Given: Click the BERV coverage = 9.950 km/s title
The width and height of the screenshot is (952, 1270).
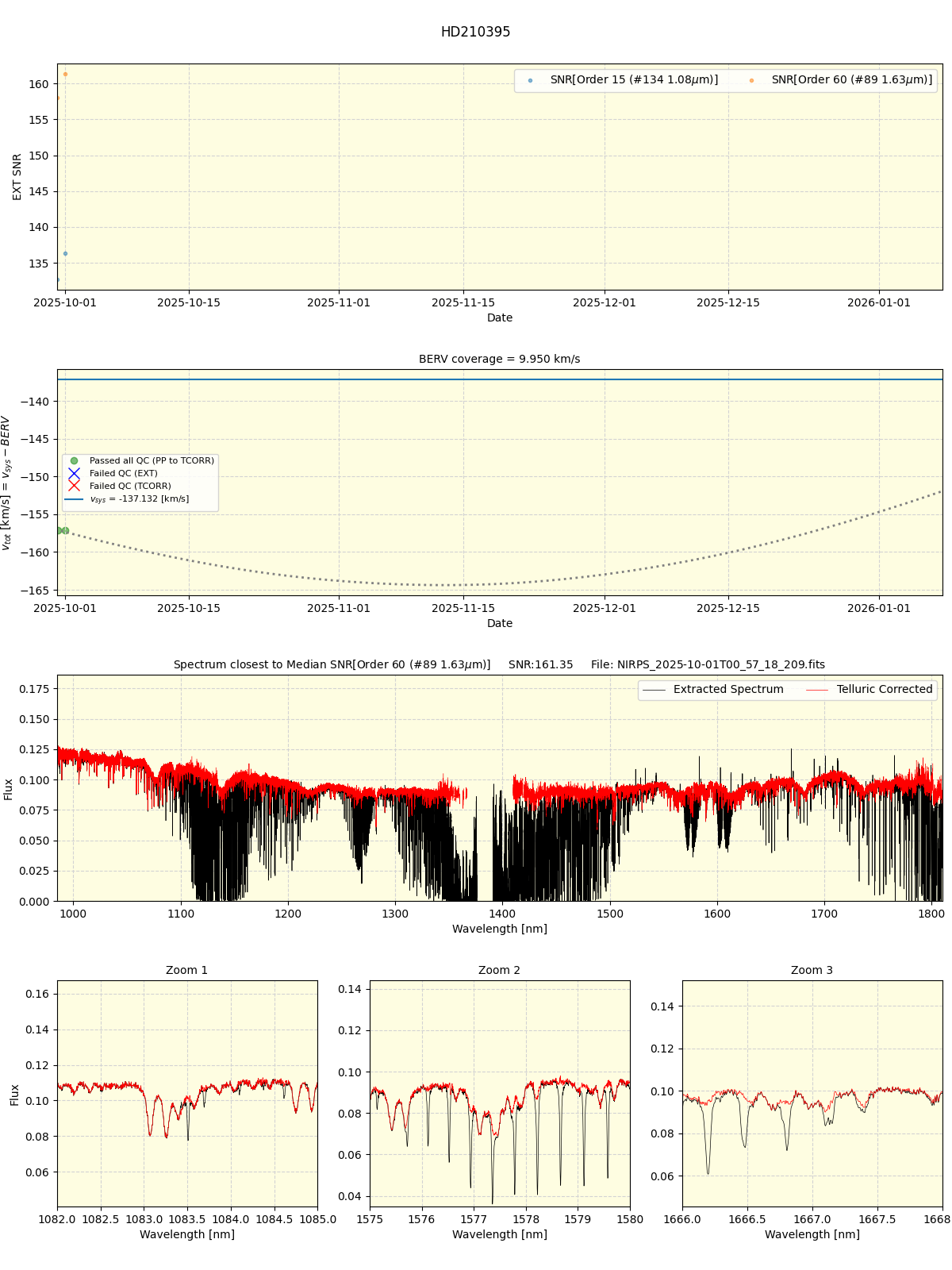Looking at the screenshot, I should [499, 359].
